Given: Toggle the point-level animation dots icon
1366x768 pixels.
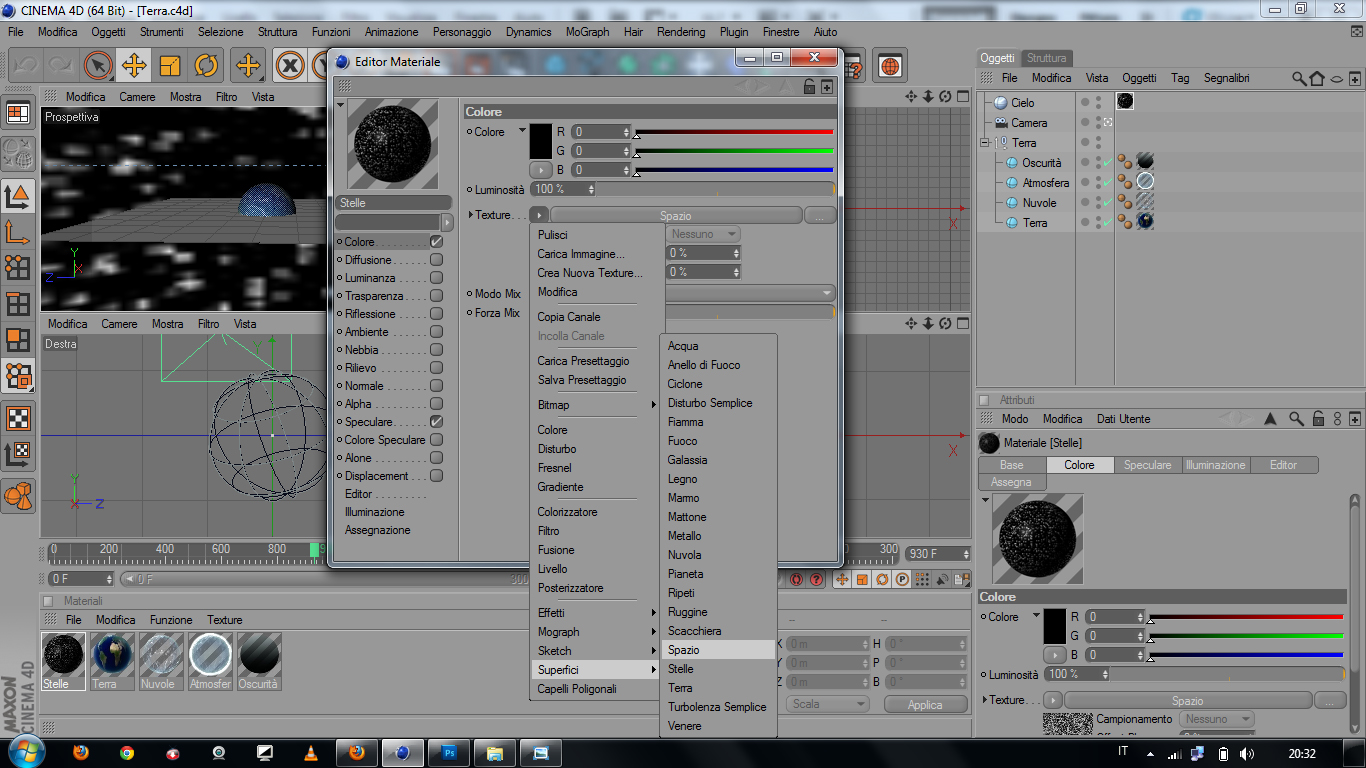Looking at the screenshot, I should (922, 579).
